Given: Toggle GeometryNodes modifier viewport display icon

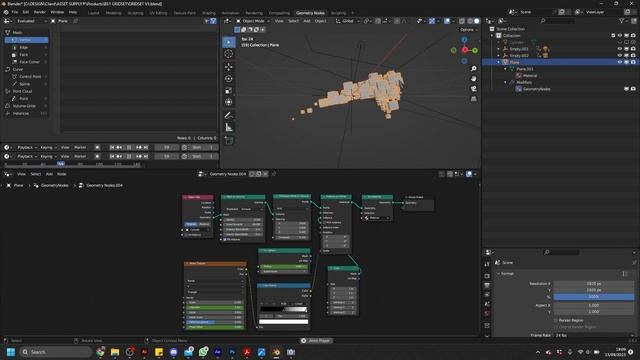Looking at the screenshot, I should pyautogui.click(x=627, y=89).
